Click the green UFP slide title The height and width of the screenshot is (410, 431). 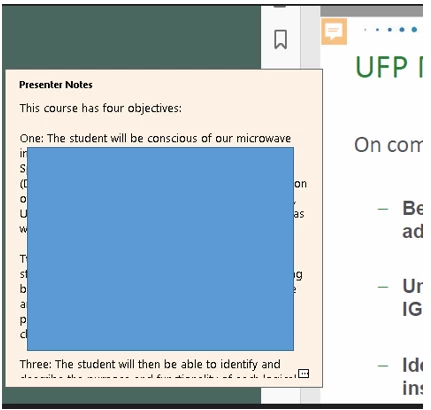pyautogui.click(x=389, y=67)
